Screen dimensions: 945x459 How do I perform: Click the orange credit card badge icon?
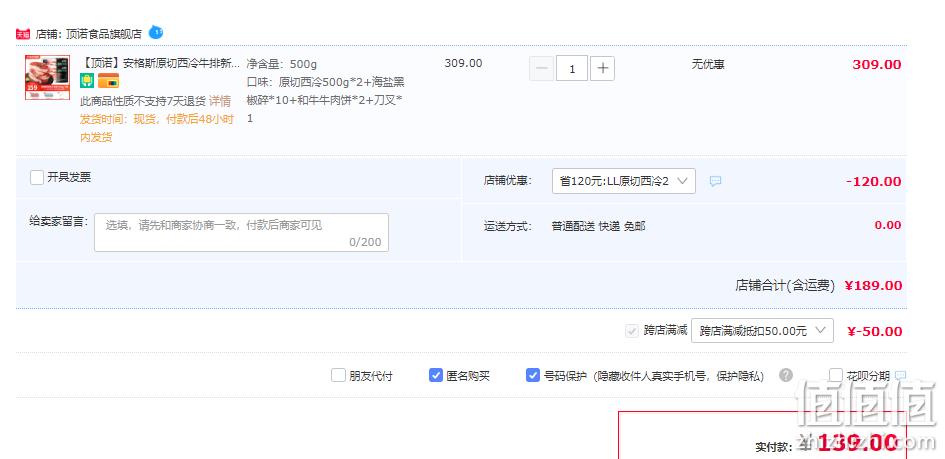tap(108, 81)
